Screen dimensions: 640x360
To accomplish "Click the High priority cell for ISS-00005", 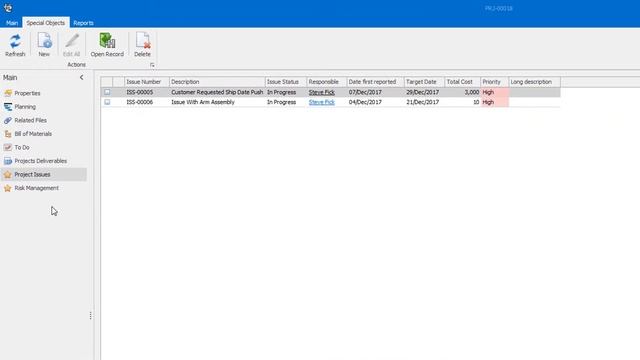I will (495, 92).
